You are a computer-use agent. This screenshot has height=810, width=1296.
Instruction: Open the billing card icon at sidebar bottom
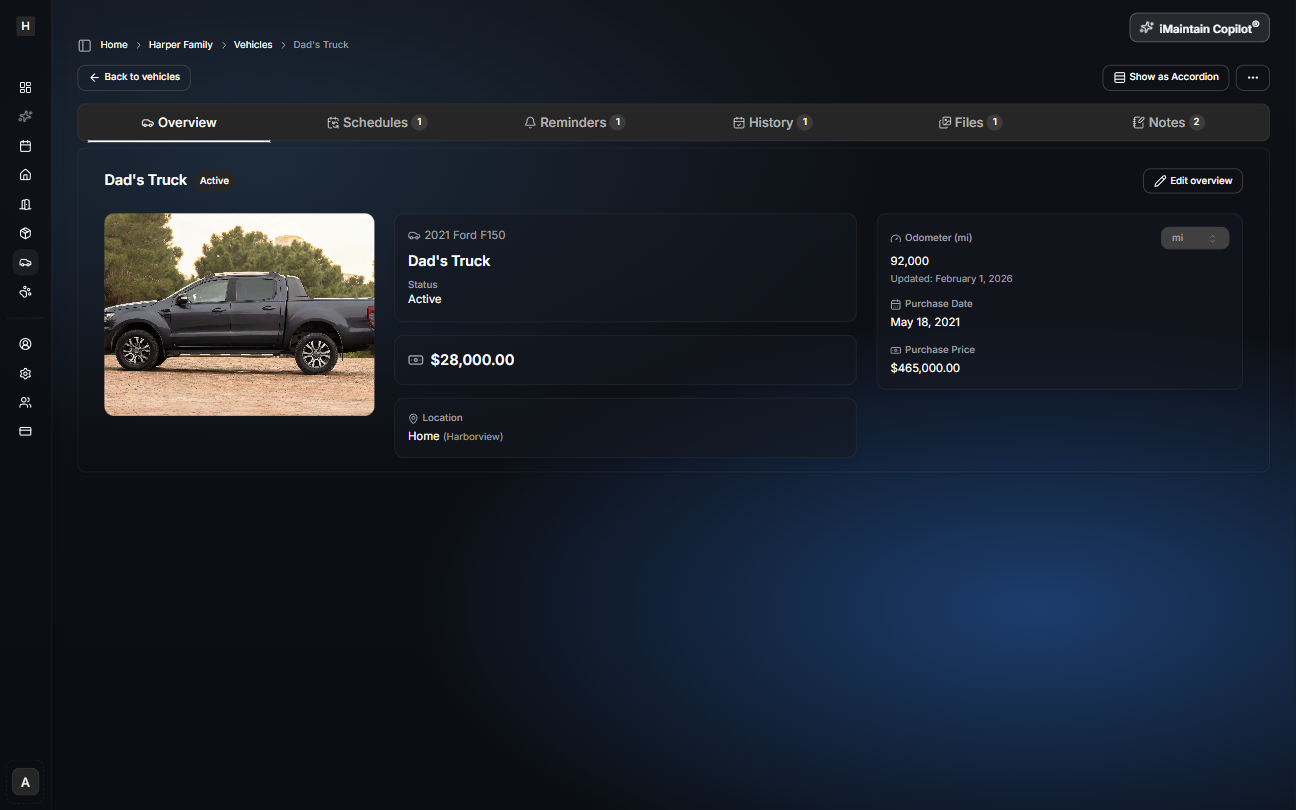25,431
